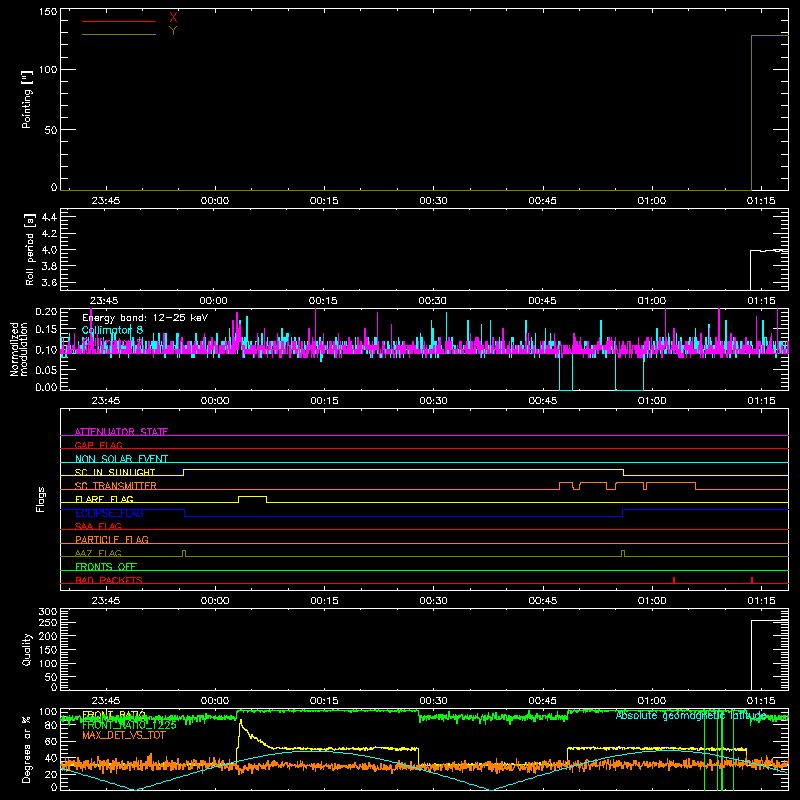Click the GAP_FLAG label
This screenshot has height=800, width=800.
[x=98, y=445]
